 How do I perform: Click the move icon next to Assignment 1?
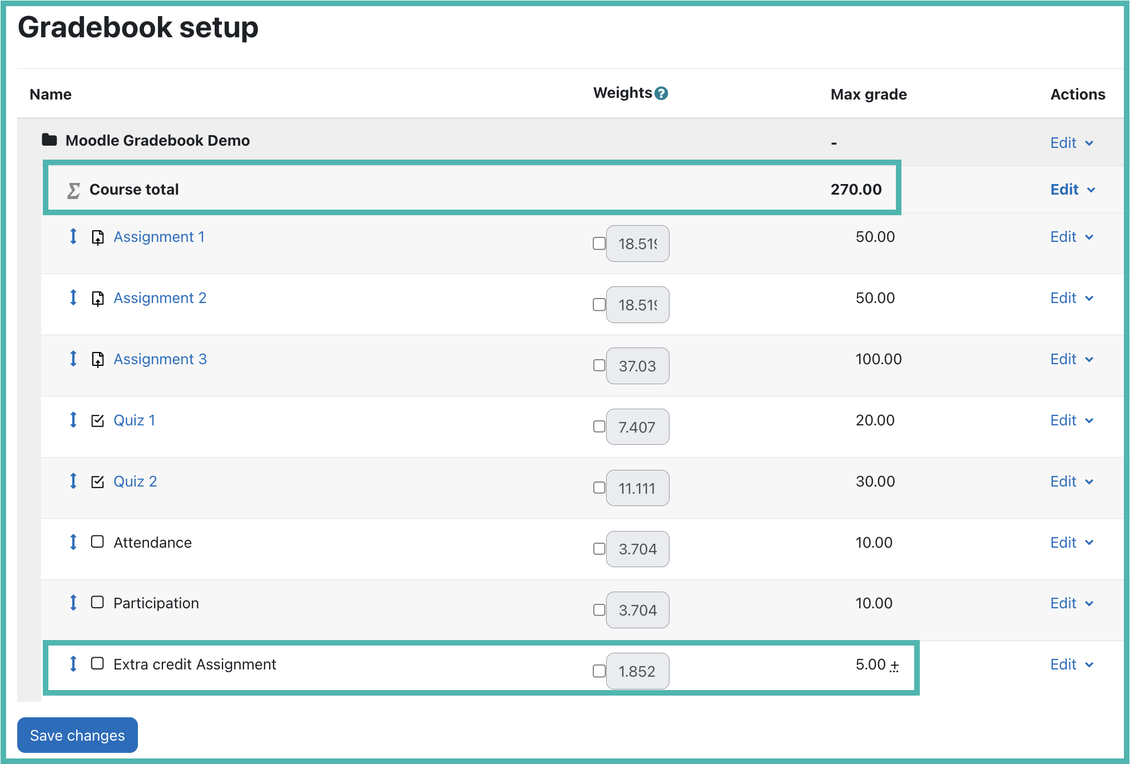(71, 237)
